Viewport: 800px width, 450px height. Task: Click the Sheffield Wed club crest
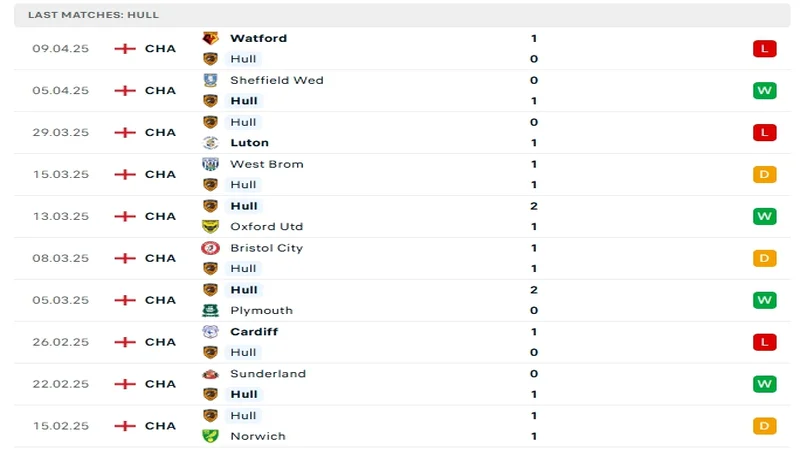click(x=210, y=80)
